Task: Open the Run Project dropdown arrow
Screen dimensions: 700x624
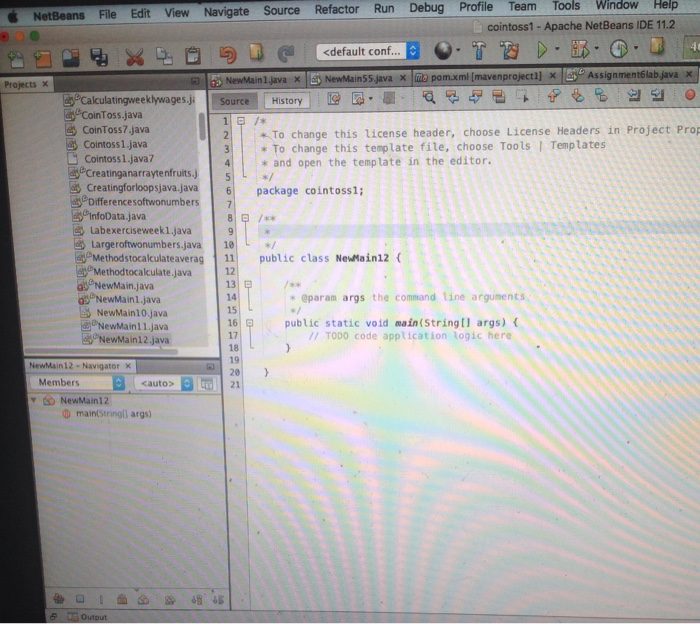Action: coord(557,48)
